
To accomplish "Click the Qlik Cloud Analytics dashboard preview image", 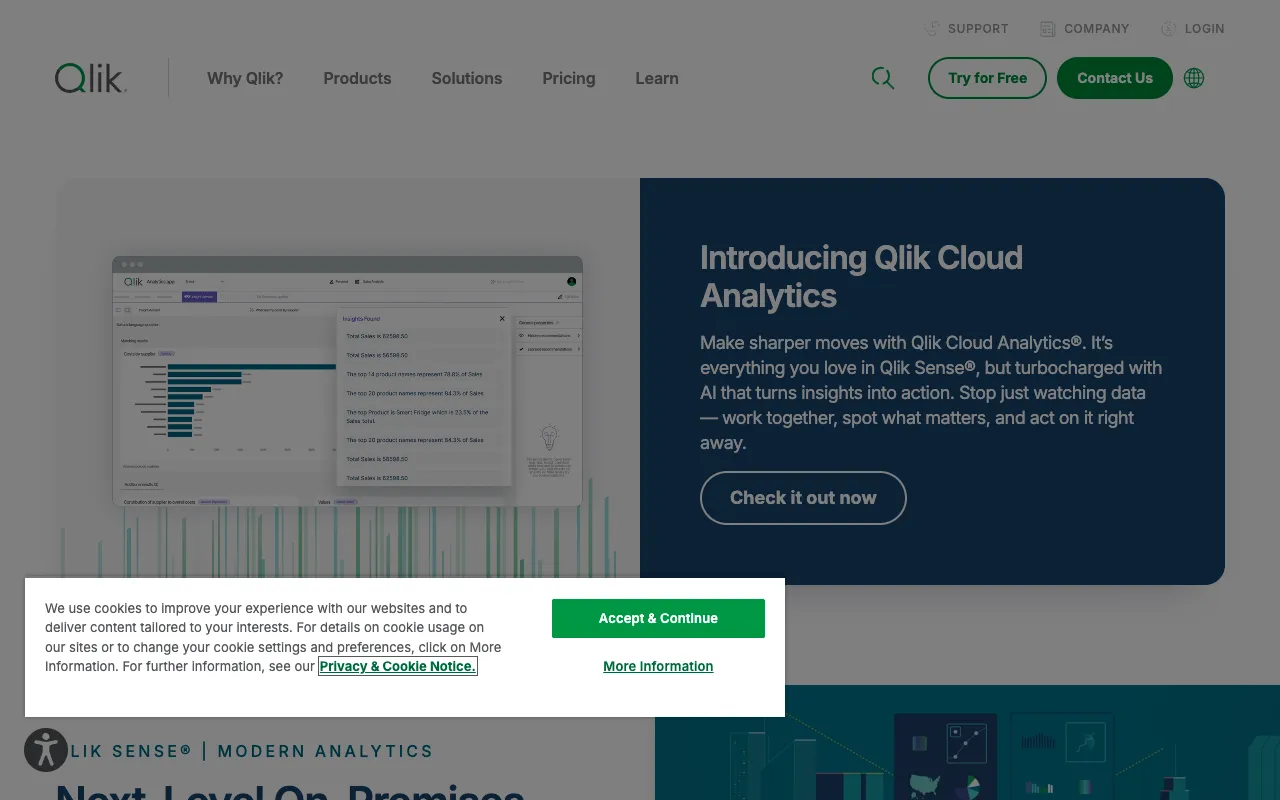I will pos(345,381).
